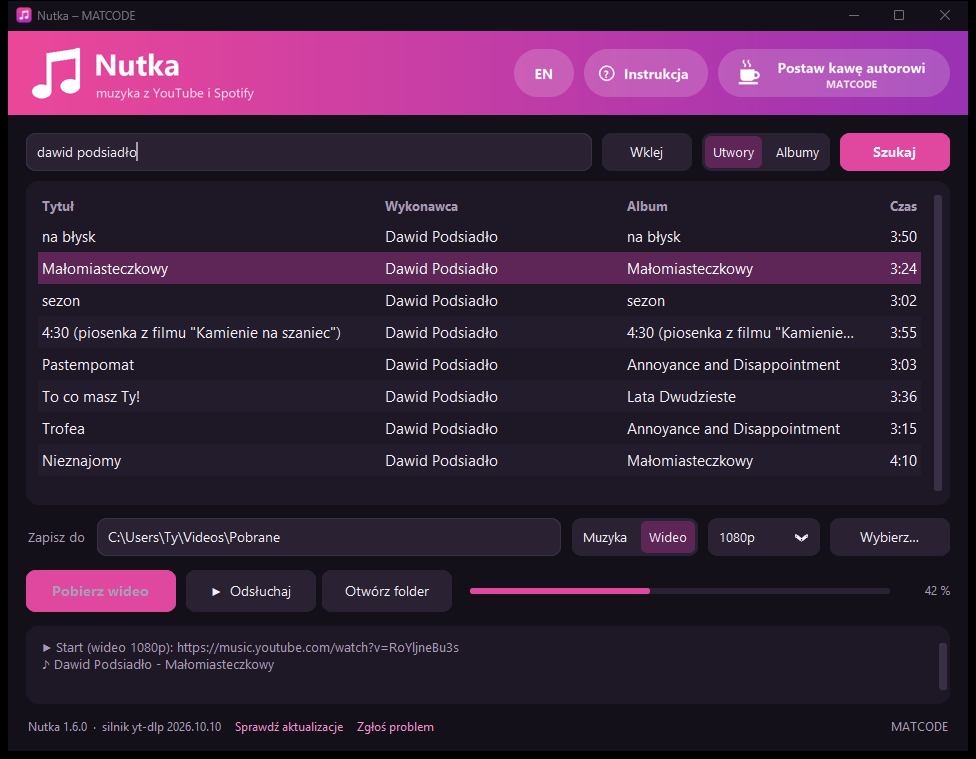
Task: Click the Nutka music note logo
Action: tap(56, 73)
